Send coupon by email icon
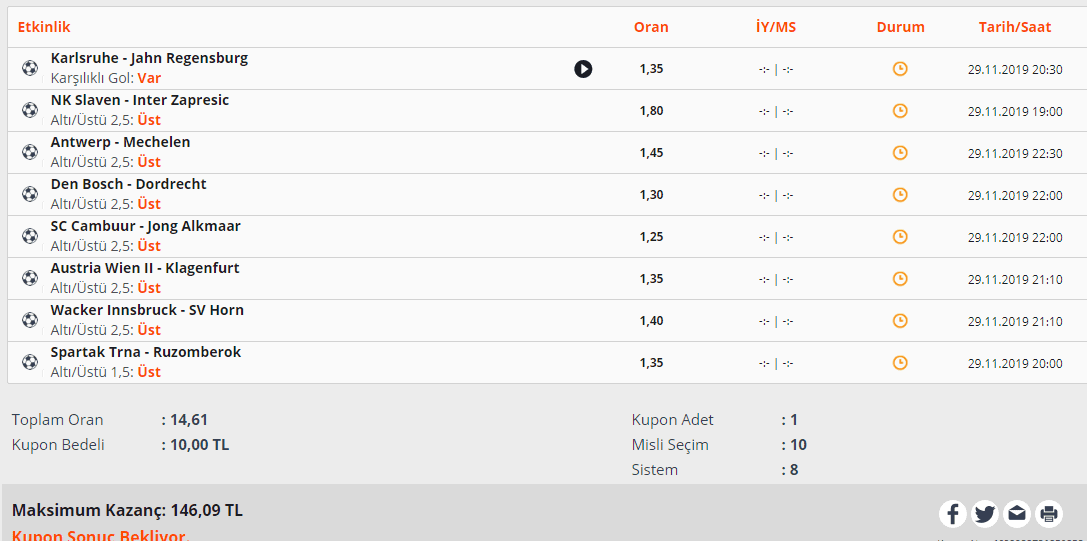Viewport: 1087px width, 541px height. pyautogui.click(x=1016, y=514)
